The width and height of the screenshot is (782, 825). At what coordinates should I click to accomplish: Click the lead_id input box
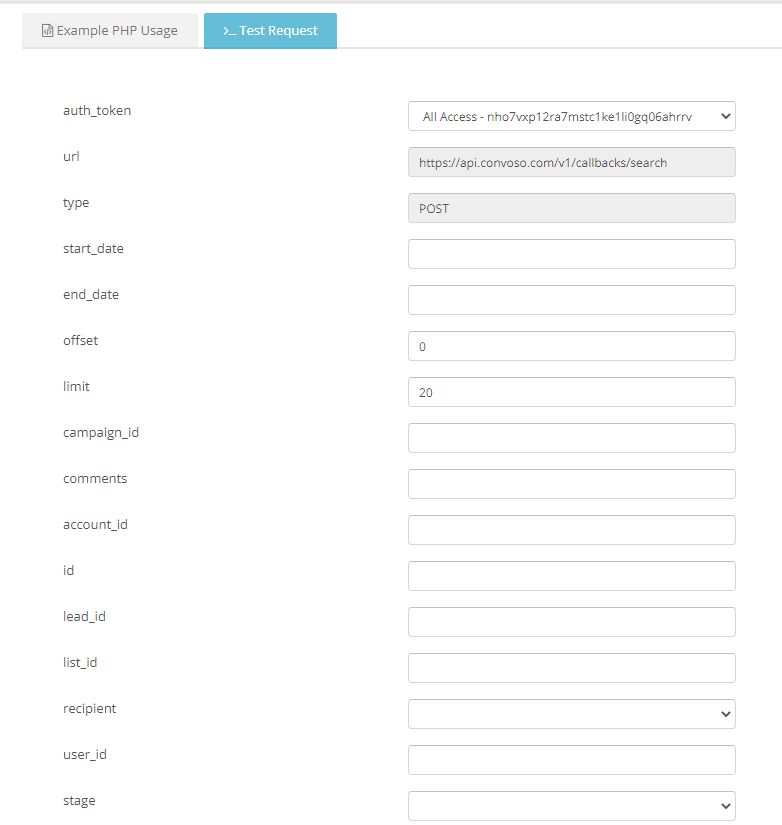click(x=571, y=622)
